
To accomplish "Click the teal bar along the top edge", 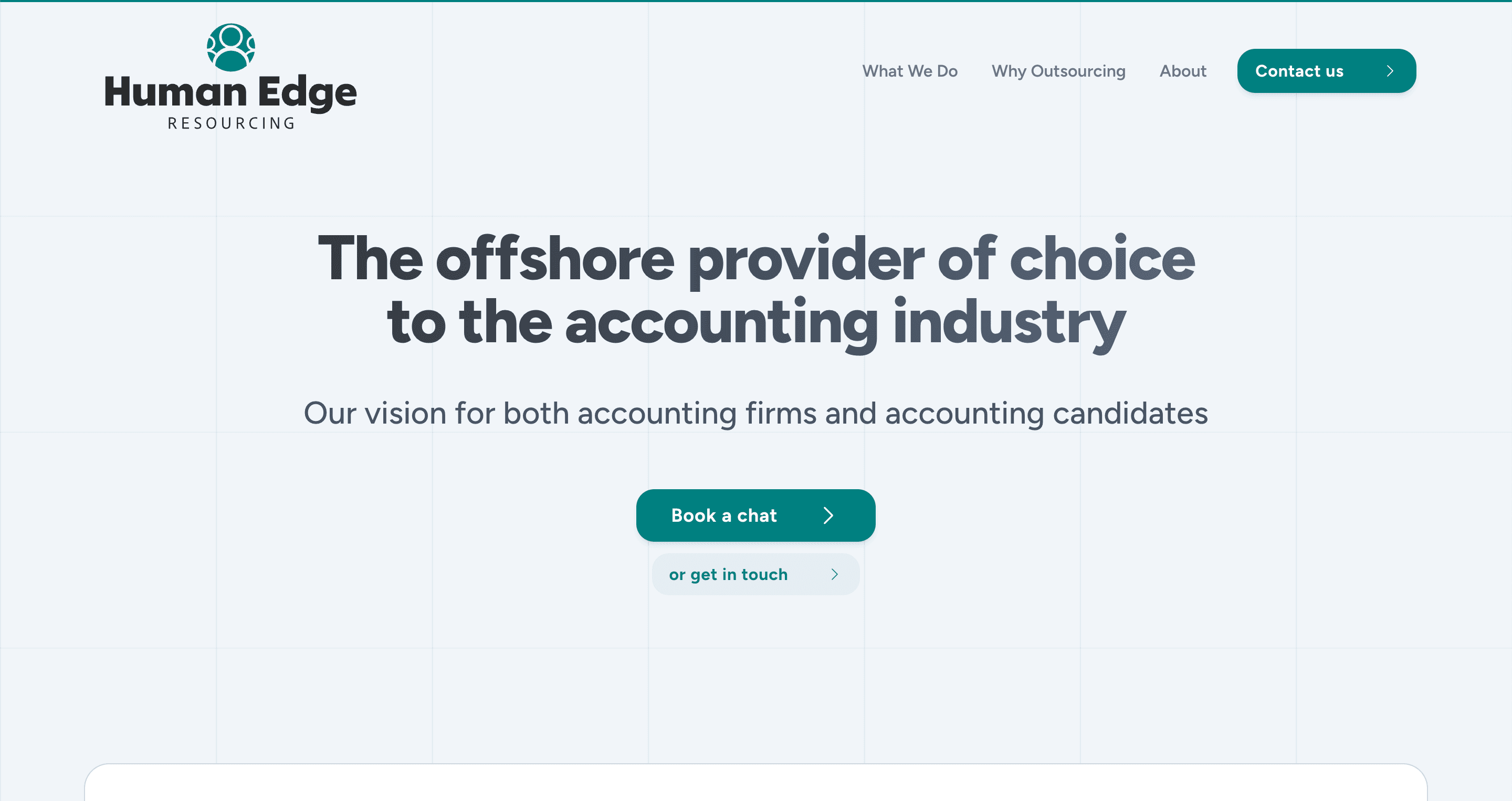I will [756, 1].
